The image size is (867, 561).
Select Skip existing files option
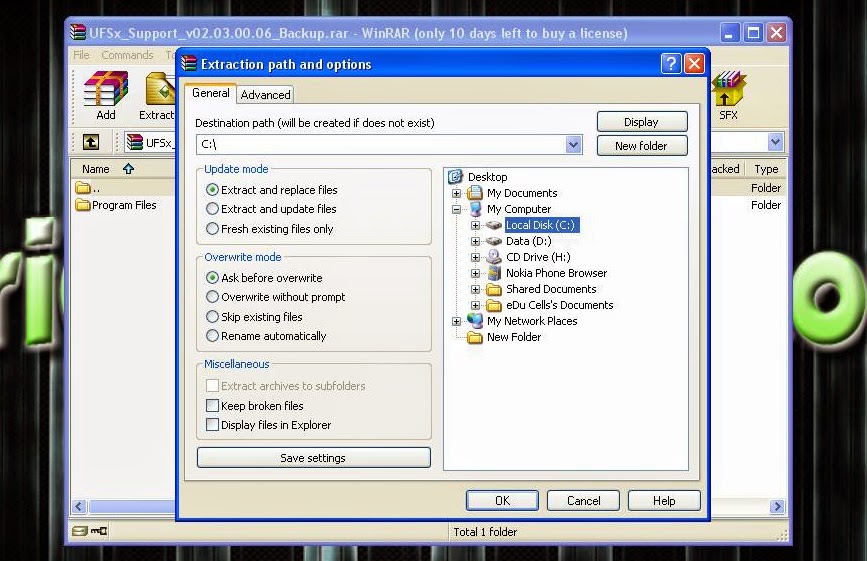[x=212, y=317]
